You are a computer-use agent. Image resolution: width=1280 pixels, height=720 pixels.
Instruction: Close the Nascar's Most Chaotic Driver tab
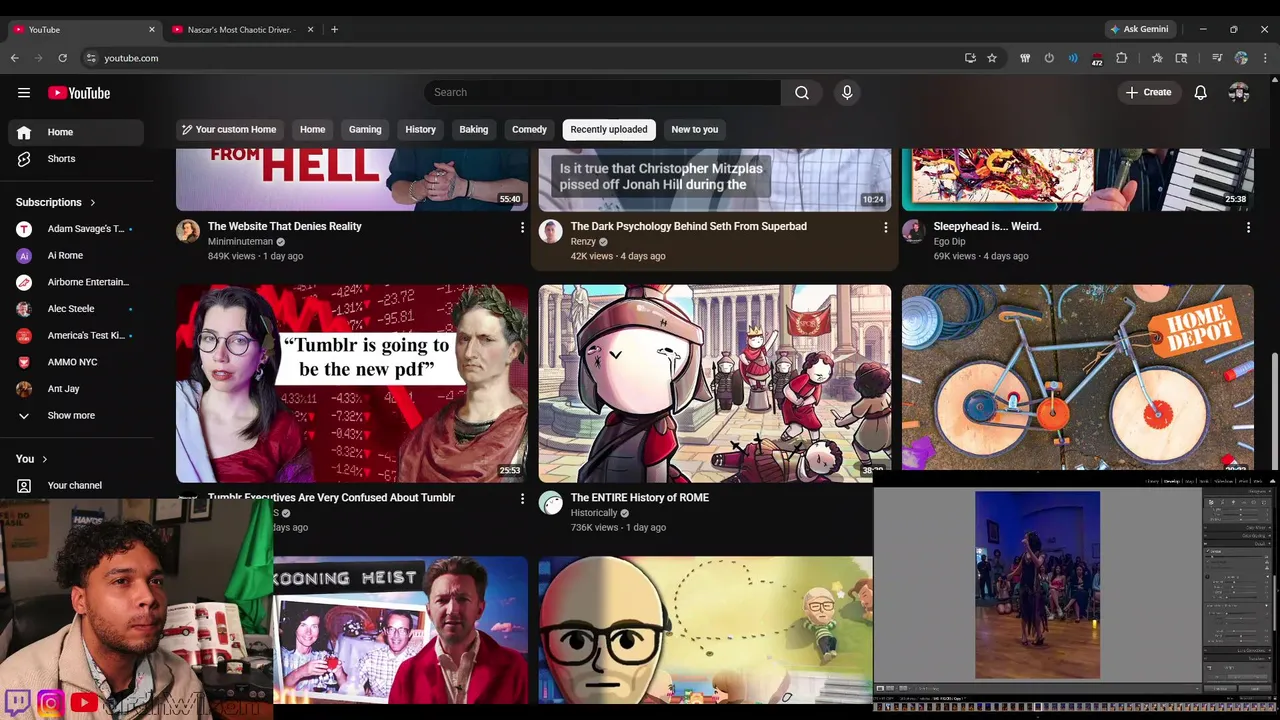[310, 29]
